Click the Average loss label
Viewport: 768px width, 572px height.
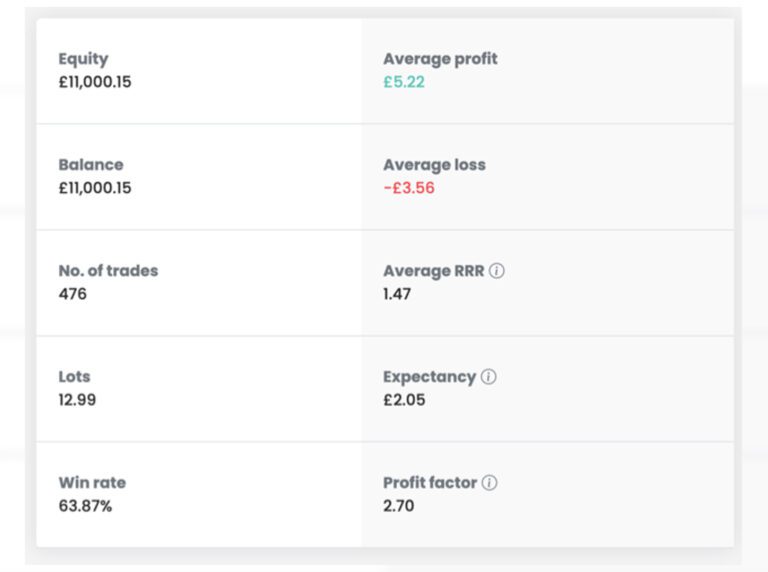434,165
